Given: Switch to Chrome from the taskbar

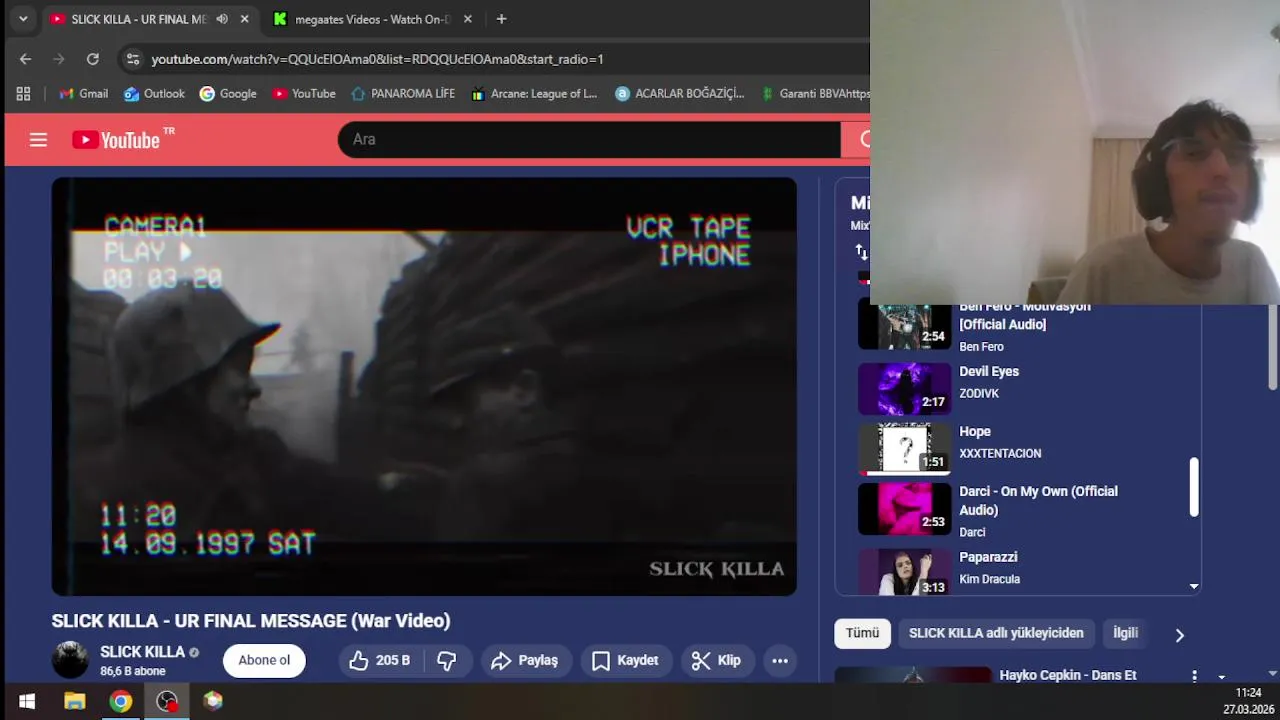Looking at the screenshot, I should point(120,701).
